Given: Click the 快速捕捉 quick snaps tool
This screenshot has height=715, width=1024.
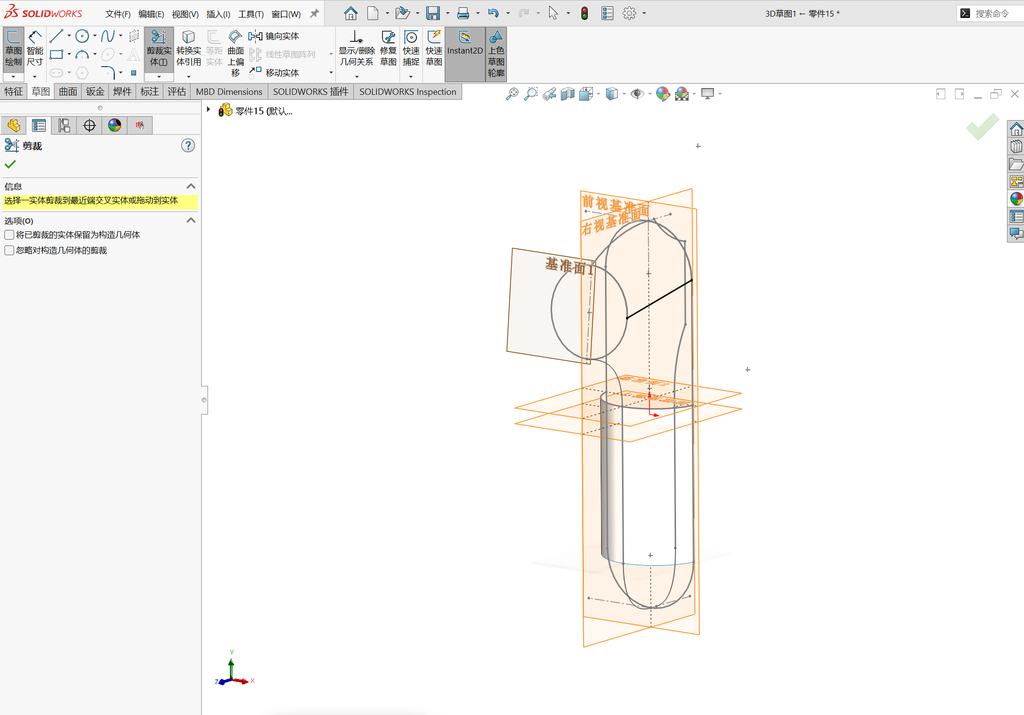Looking at the screenshot, I should coord(411,48).
